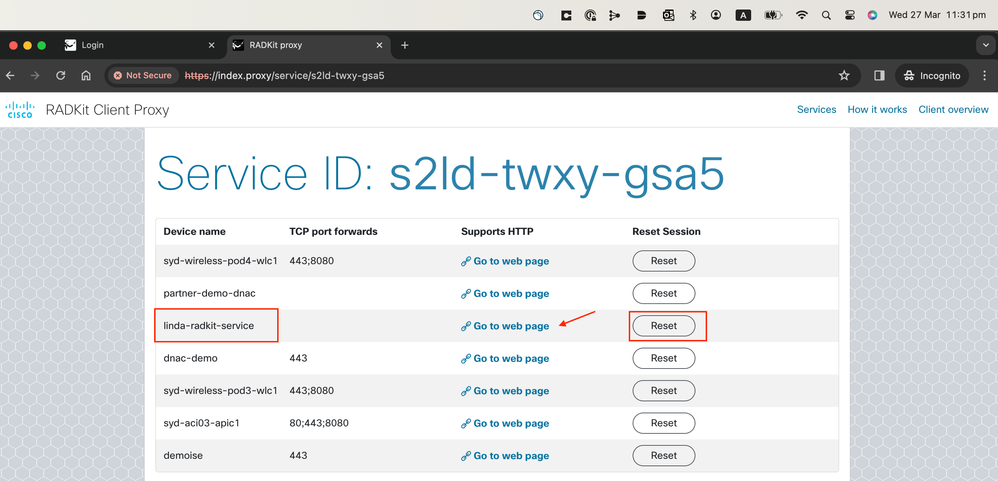Open the macOS Wi-Fi menu icon
998x481 pixels.
point(802,15)
